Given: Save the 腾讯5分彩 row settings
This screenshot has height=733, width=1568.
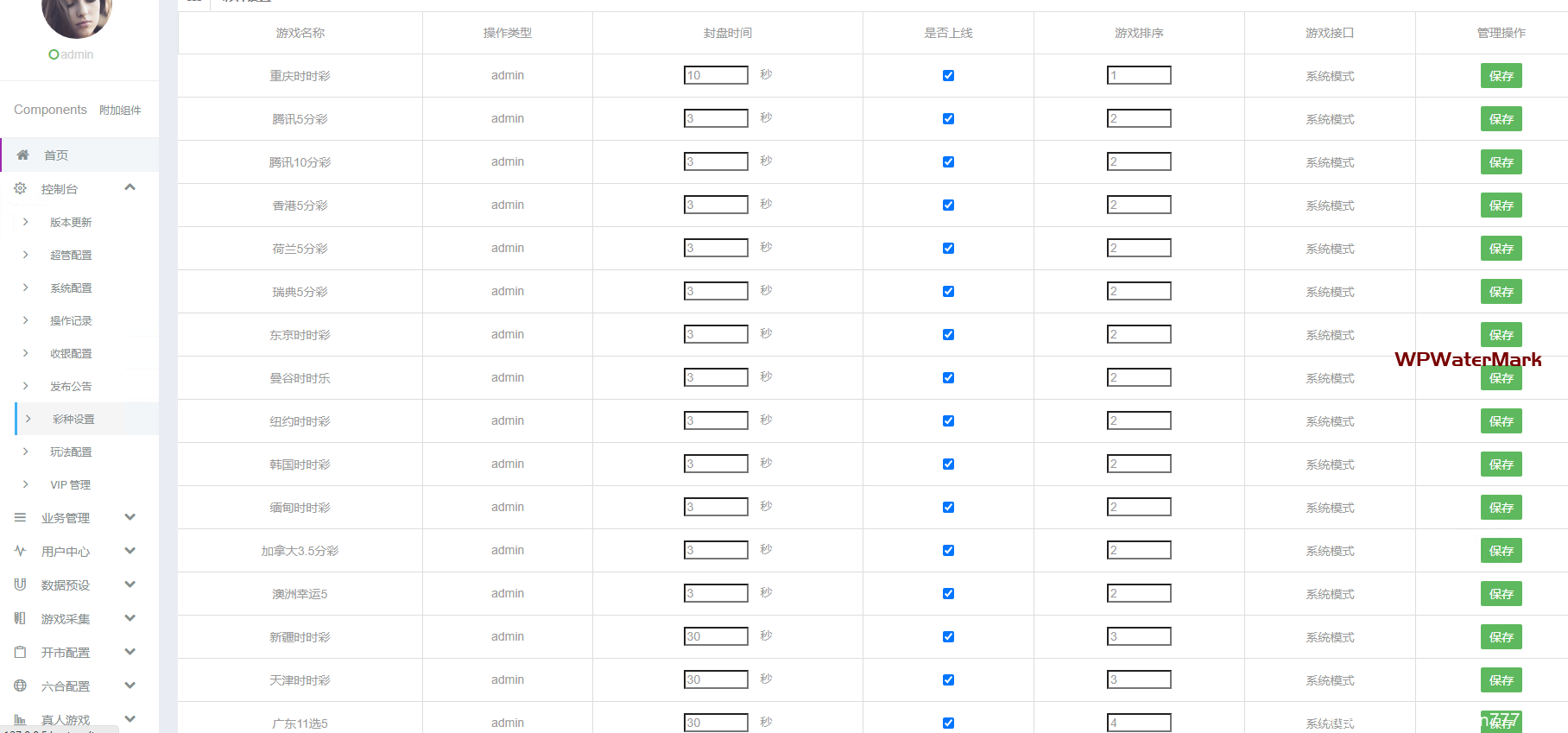Looking at the screenshot, I should click(x=1501, y=119).
